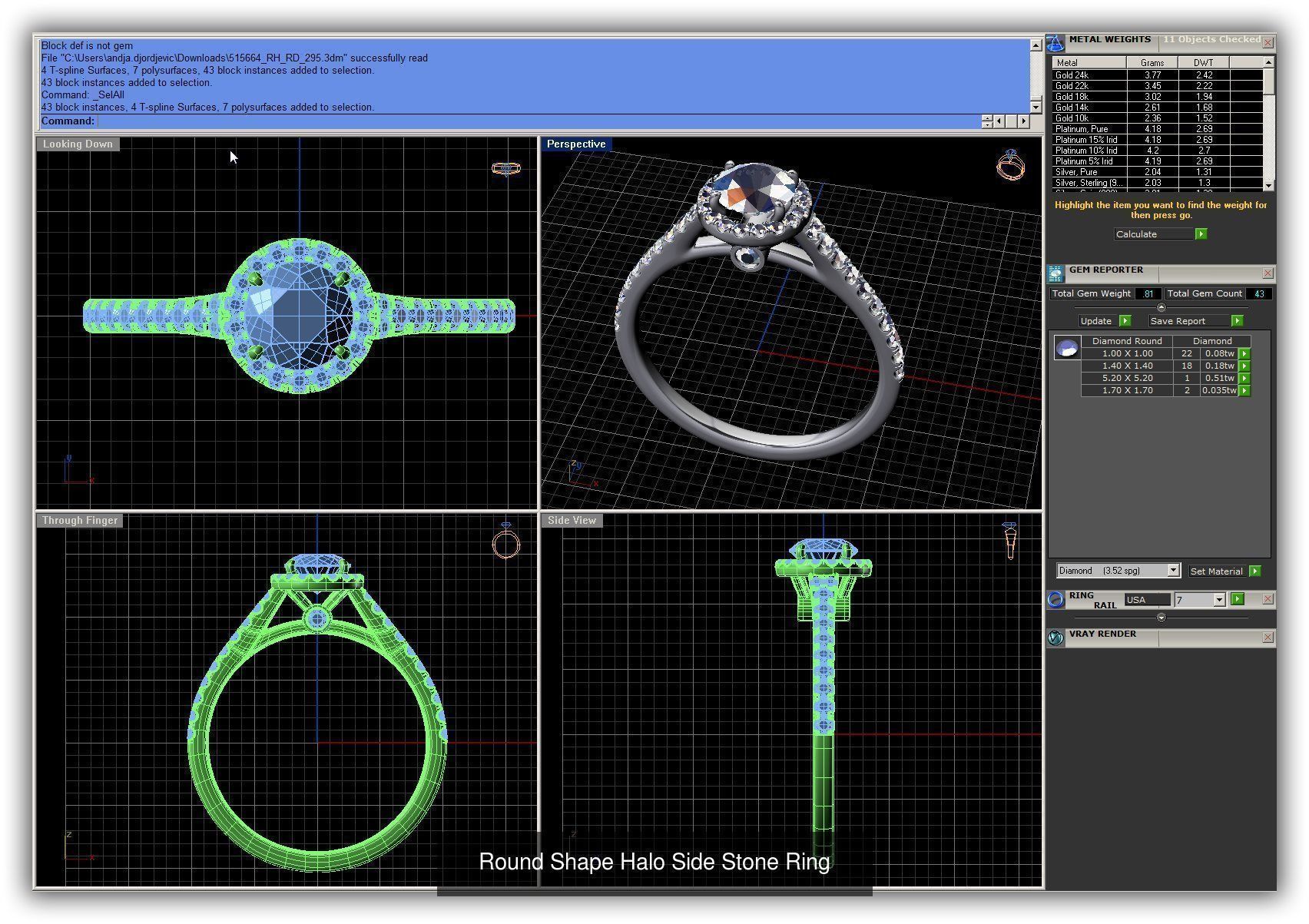Screen dimensions: 1309x924
Task: Select the Gold 10k row
Action: (1158, 118)
